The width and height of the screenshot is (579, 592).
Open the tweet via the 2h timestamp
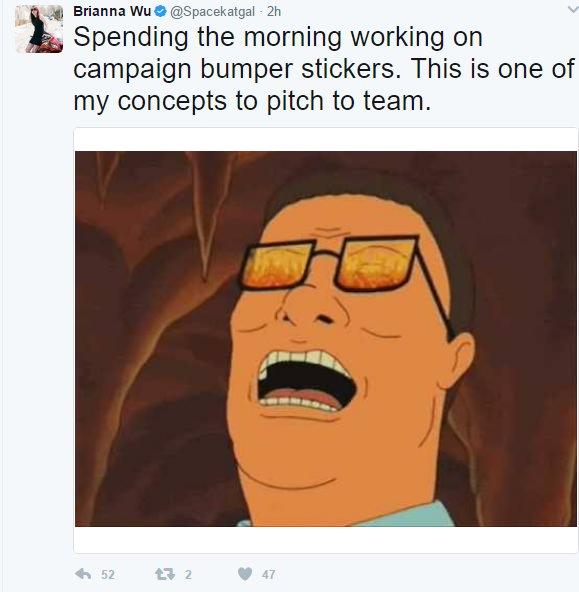[x=274, y=12]
